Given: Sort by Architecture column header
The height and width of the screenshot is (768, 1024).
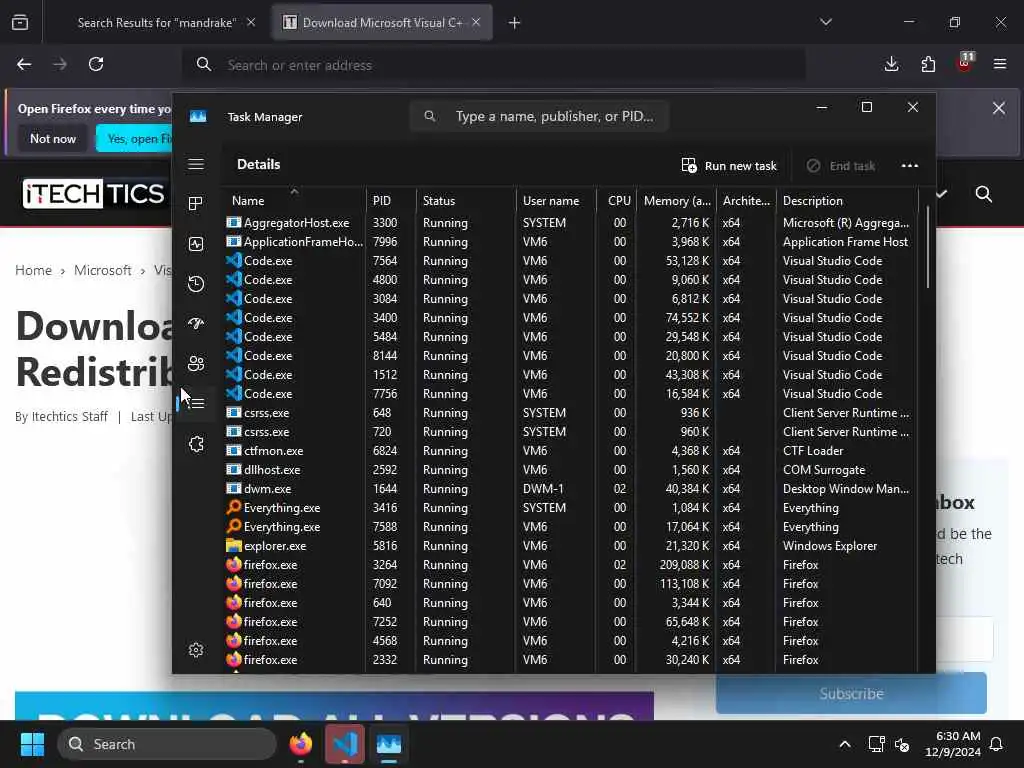Looking at the screenshot, I should click(746, 200).
